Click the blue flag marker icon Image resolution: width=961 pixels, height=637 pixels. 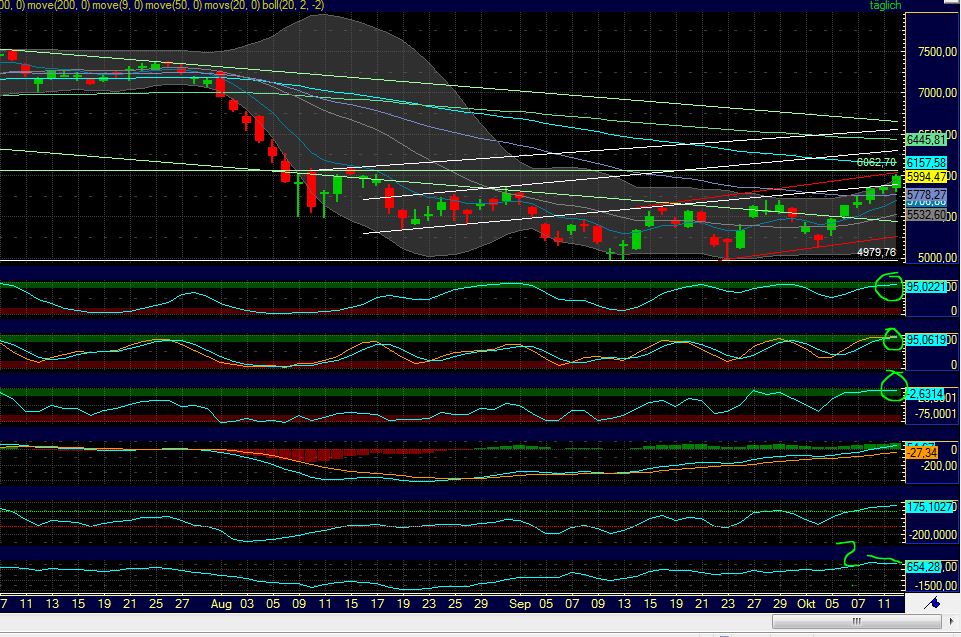coord(934,603)
